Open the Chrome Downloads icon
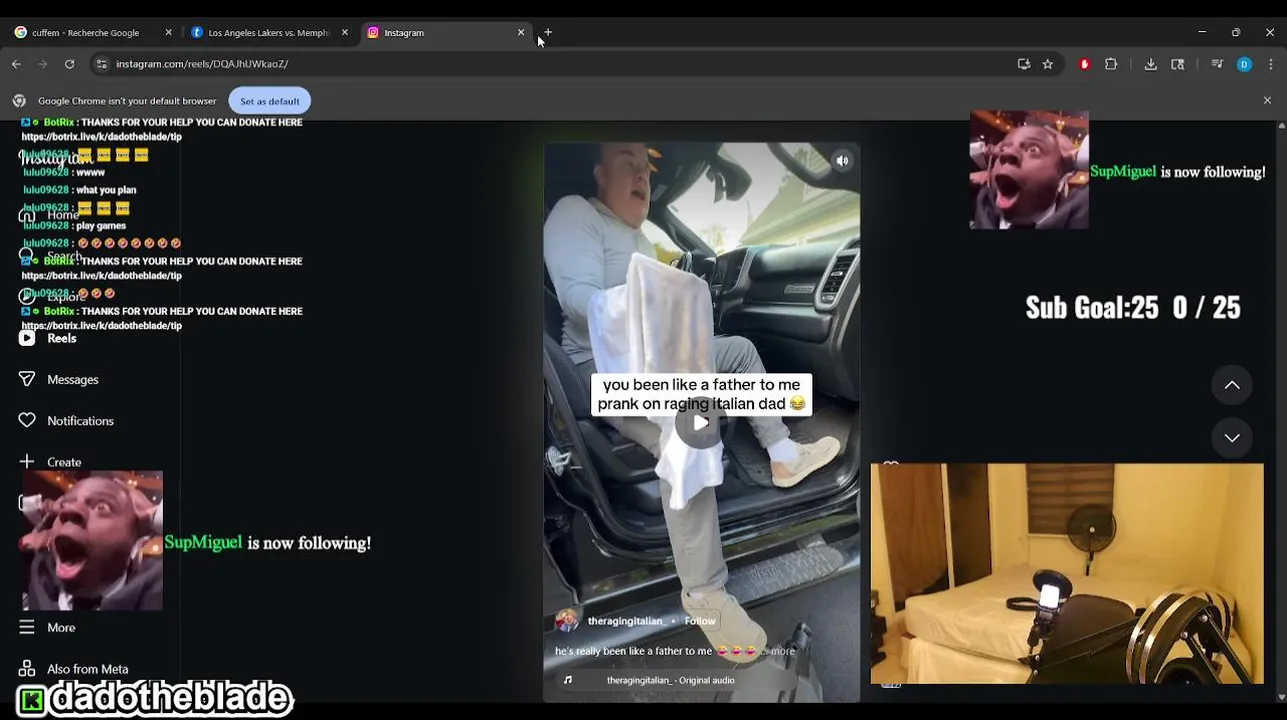Viewport: 1287px width, 720px height. click(x=1151, y=64)
